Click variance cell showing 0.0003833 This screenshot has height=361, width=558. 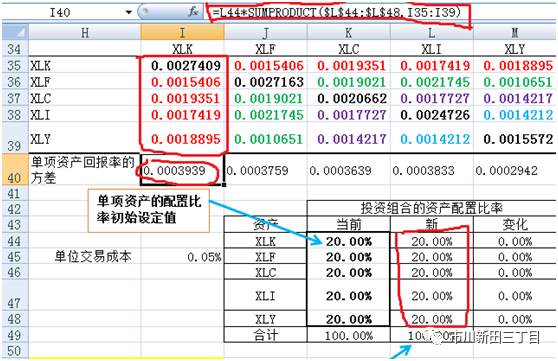[432, 170]
